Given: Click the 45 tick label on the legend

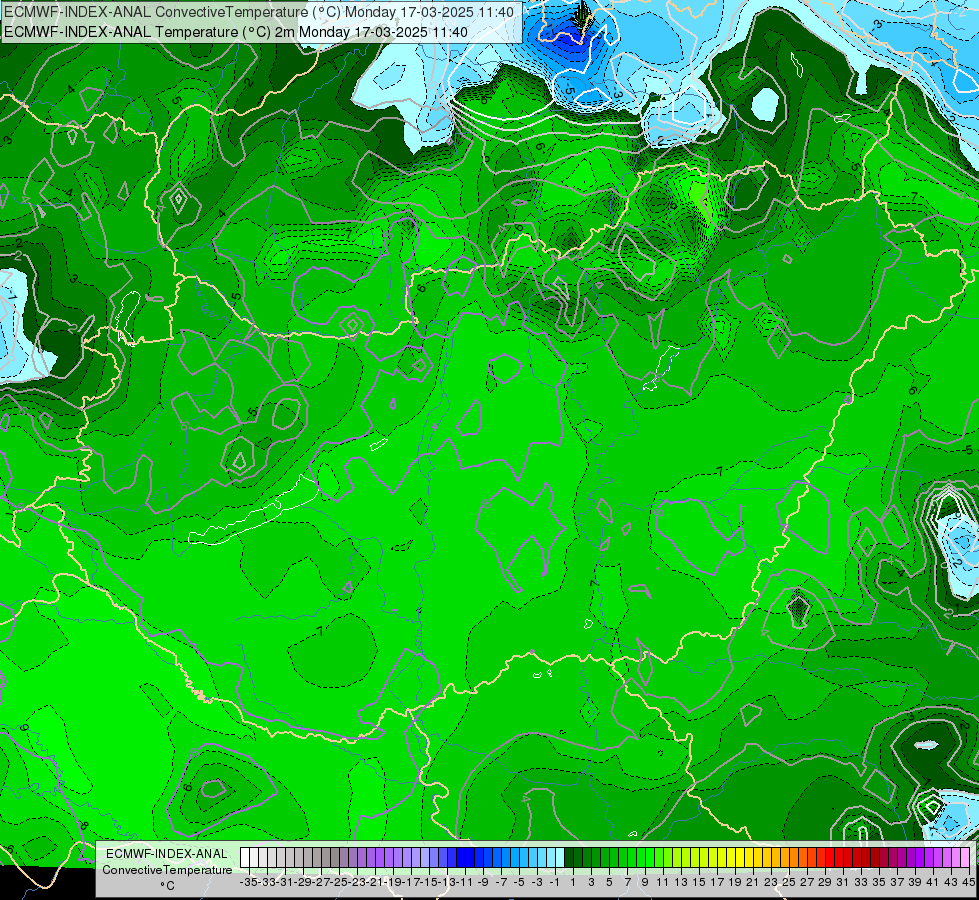Looking at the screenshot, I should (968, 883).
